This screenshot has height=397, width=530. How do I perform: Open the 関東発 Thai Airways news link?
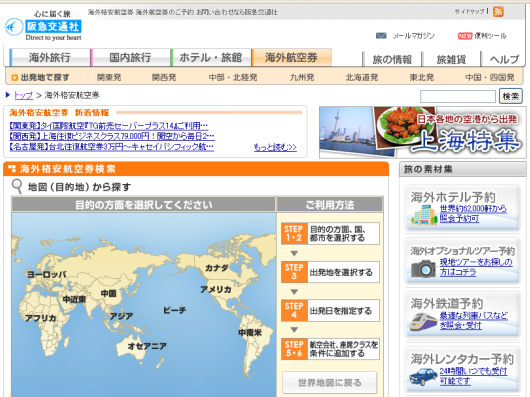coord(109,126)
